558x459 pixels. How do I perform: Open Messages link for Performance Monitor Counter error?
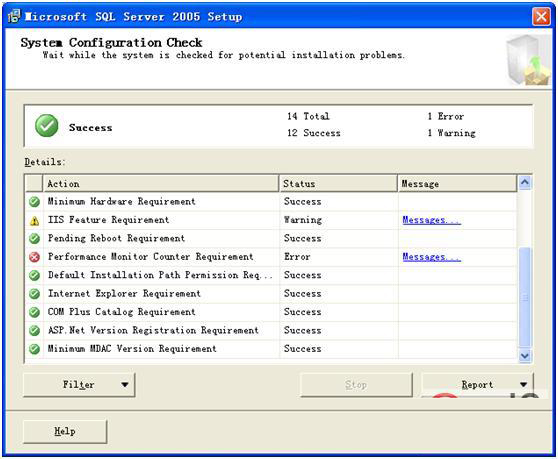pyautogui.click(x=431, y=257)
